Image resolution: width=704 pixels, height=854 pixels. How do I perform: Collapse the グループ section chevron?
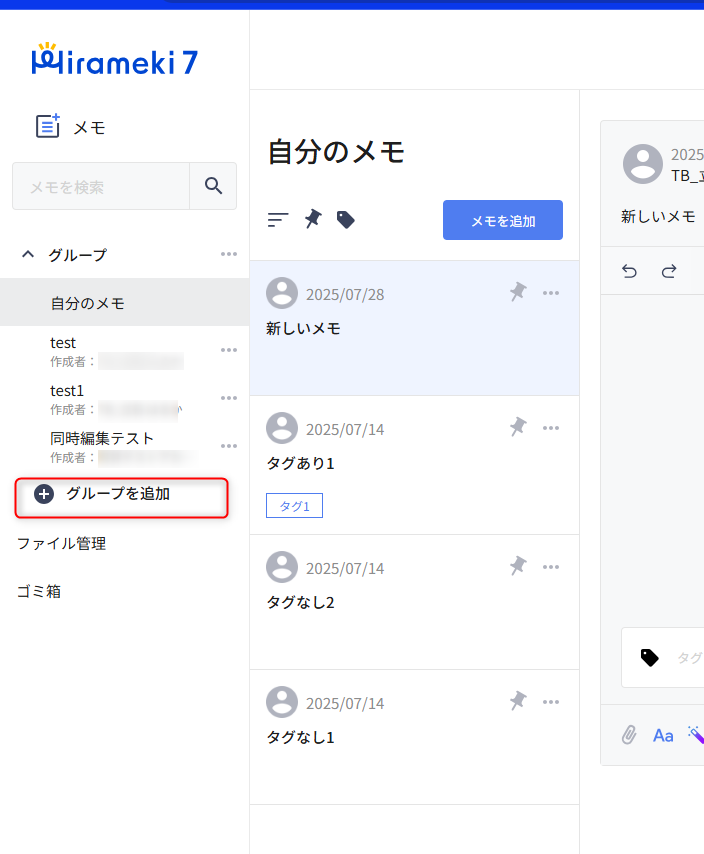click(28, 255)
